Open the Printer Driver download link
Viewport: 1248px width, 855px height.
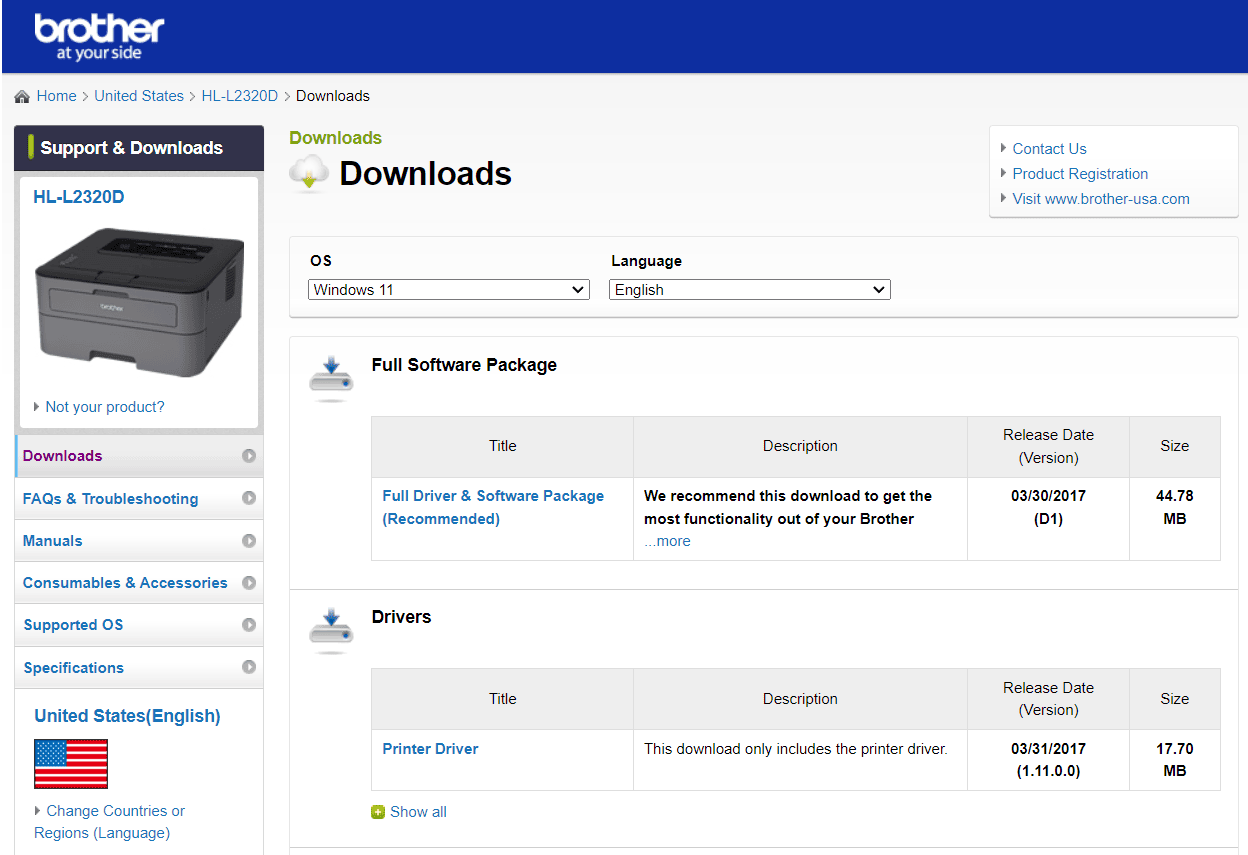click(x=430, y=748)
